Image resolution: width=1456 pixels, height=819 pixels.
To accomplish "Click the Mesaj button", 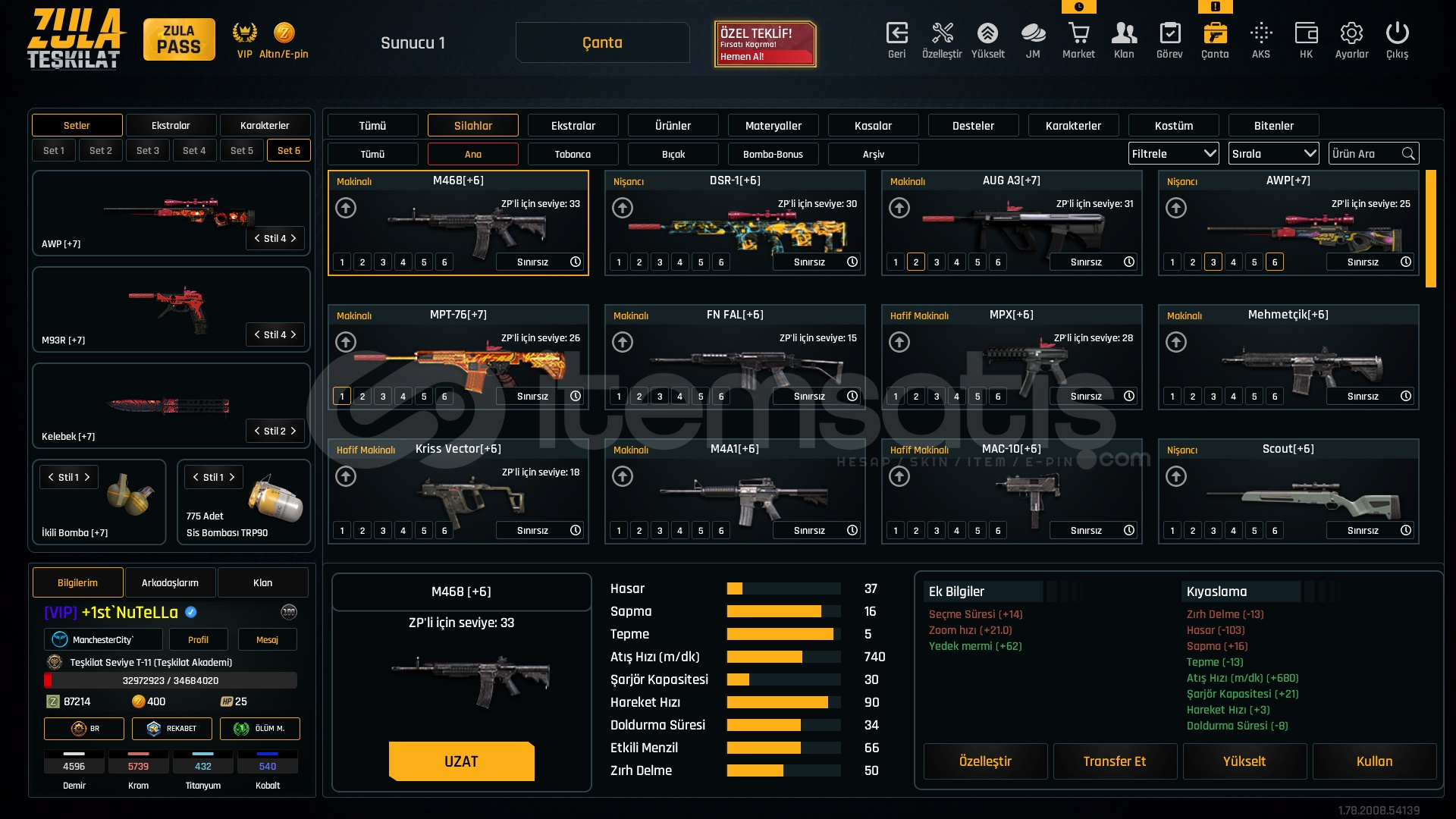I will [267, 639].
